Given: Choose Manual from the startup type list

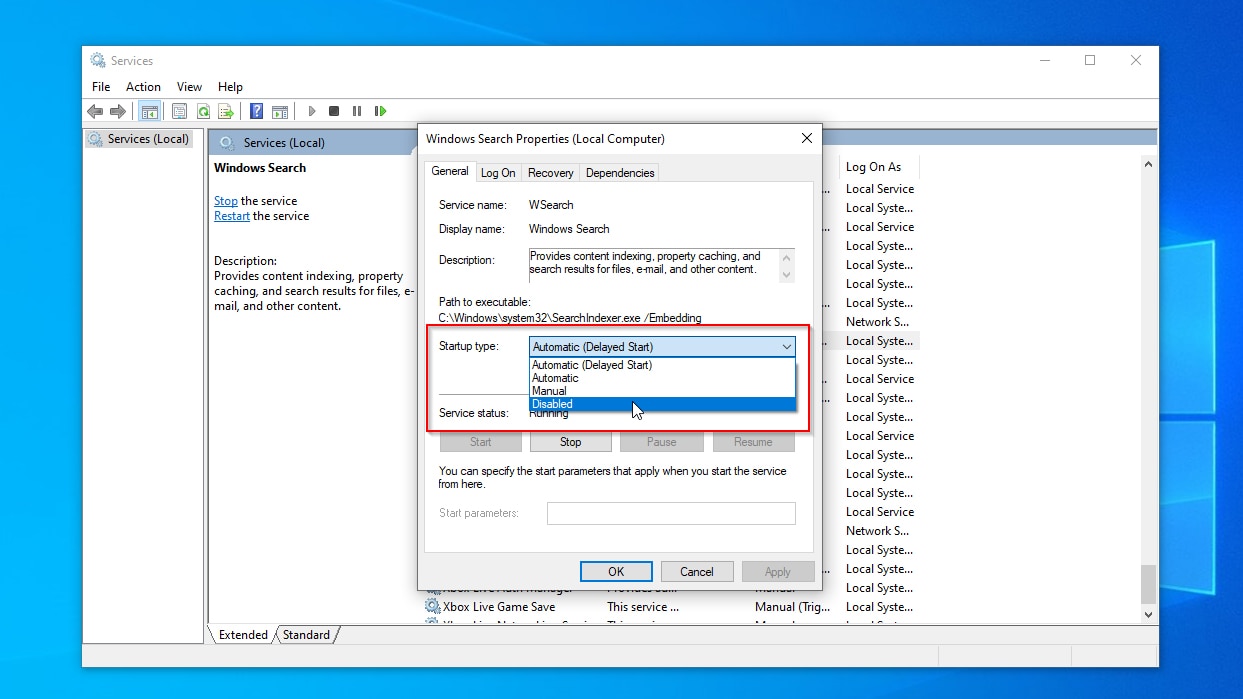Looking at the screenshot, I should [x=662, y=391].
